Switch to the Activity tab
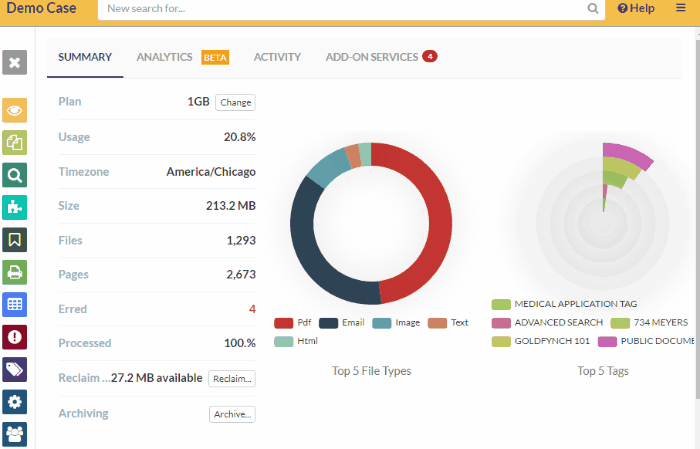This screenshot has width=700, height=449. tap(277, 57)
